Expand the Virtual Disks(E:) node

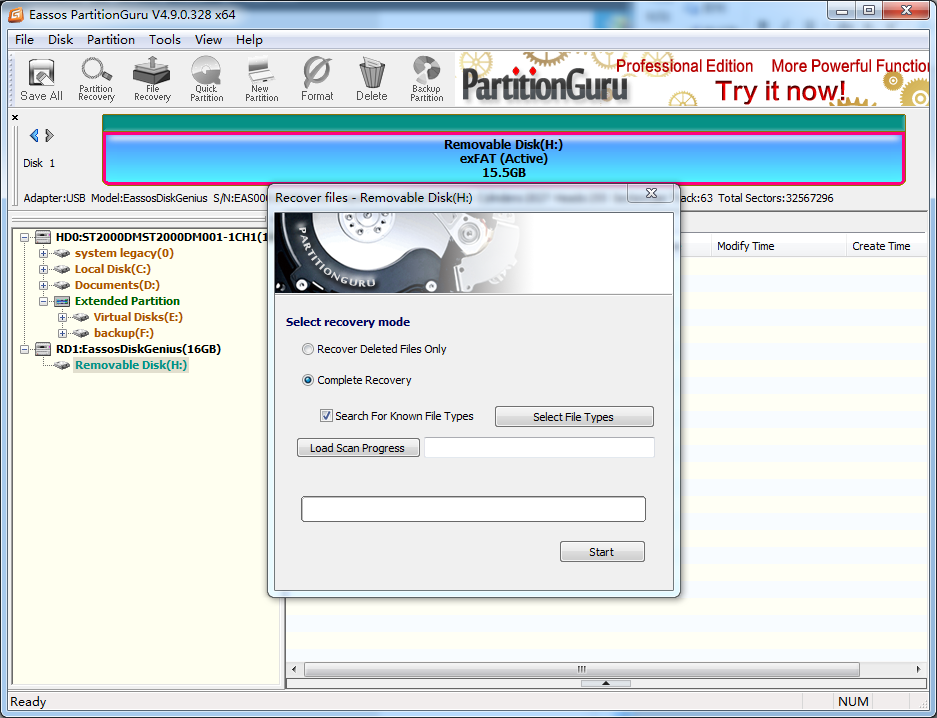tap(62, 317)
